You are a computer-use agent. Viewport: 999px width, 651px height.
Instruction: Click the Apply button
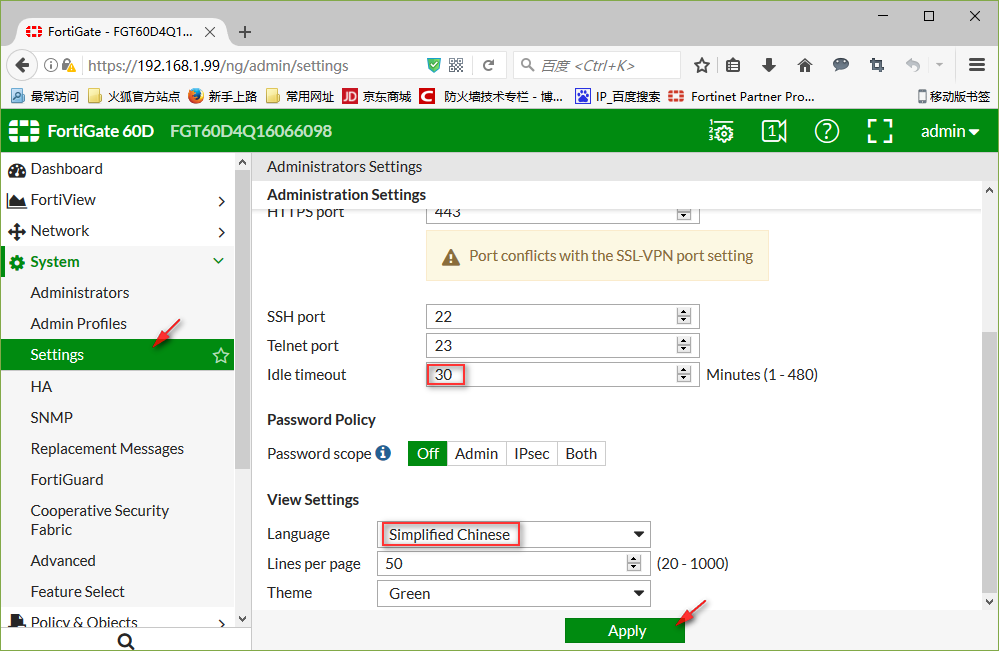coord(624,631)
